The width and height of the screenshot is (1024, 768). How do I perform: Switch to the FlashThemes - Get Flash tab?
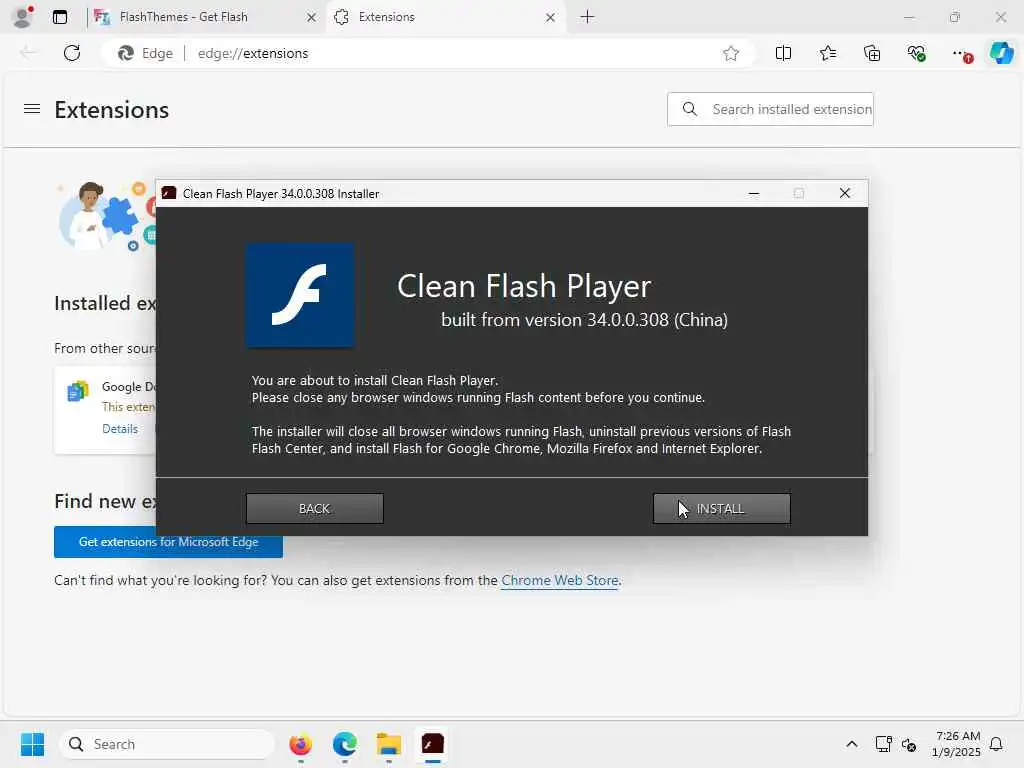coord(204,17)
